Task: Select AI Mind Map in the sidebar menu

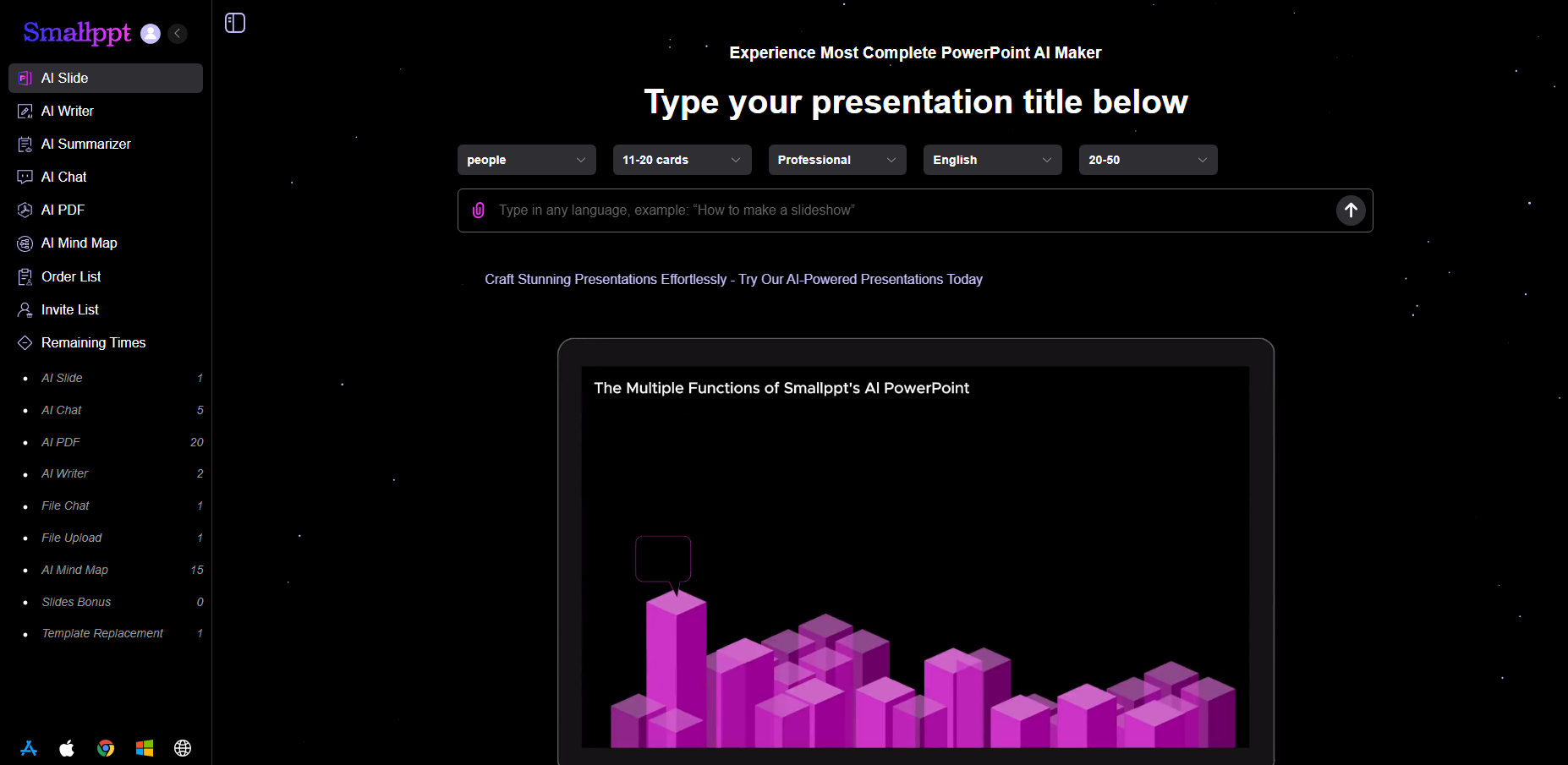Action: point(106,243)
